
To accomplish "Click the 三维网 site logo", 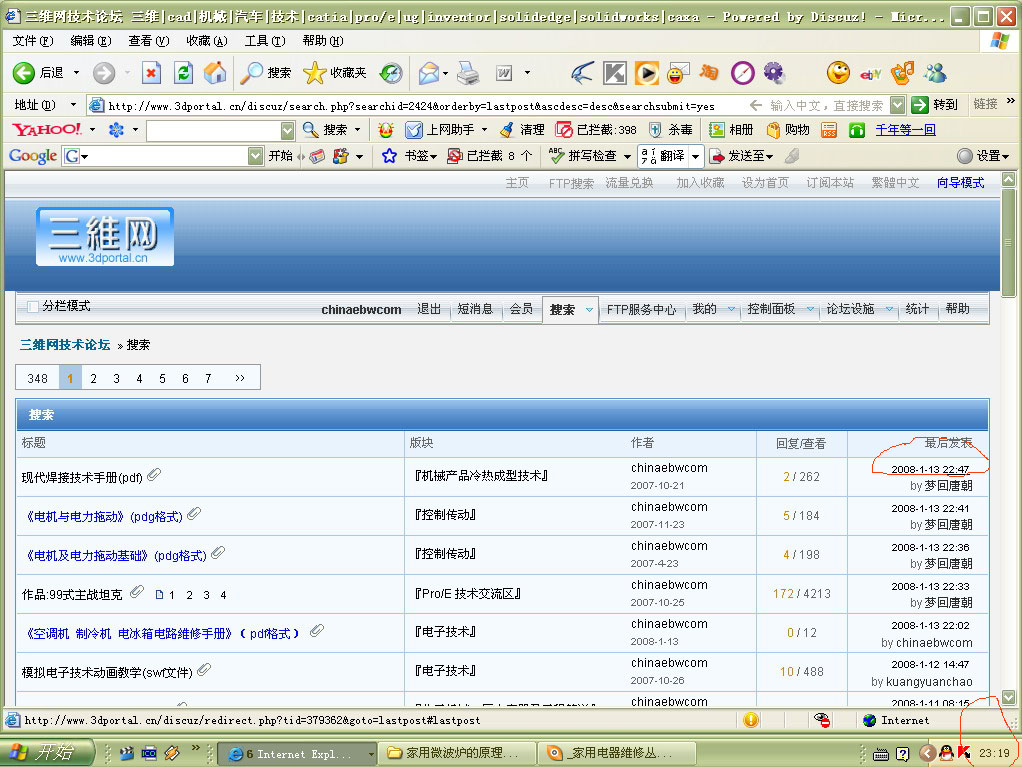I will (105, 237).
